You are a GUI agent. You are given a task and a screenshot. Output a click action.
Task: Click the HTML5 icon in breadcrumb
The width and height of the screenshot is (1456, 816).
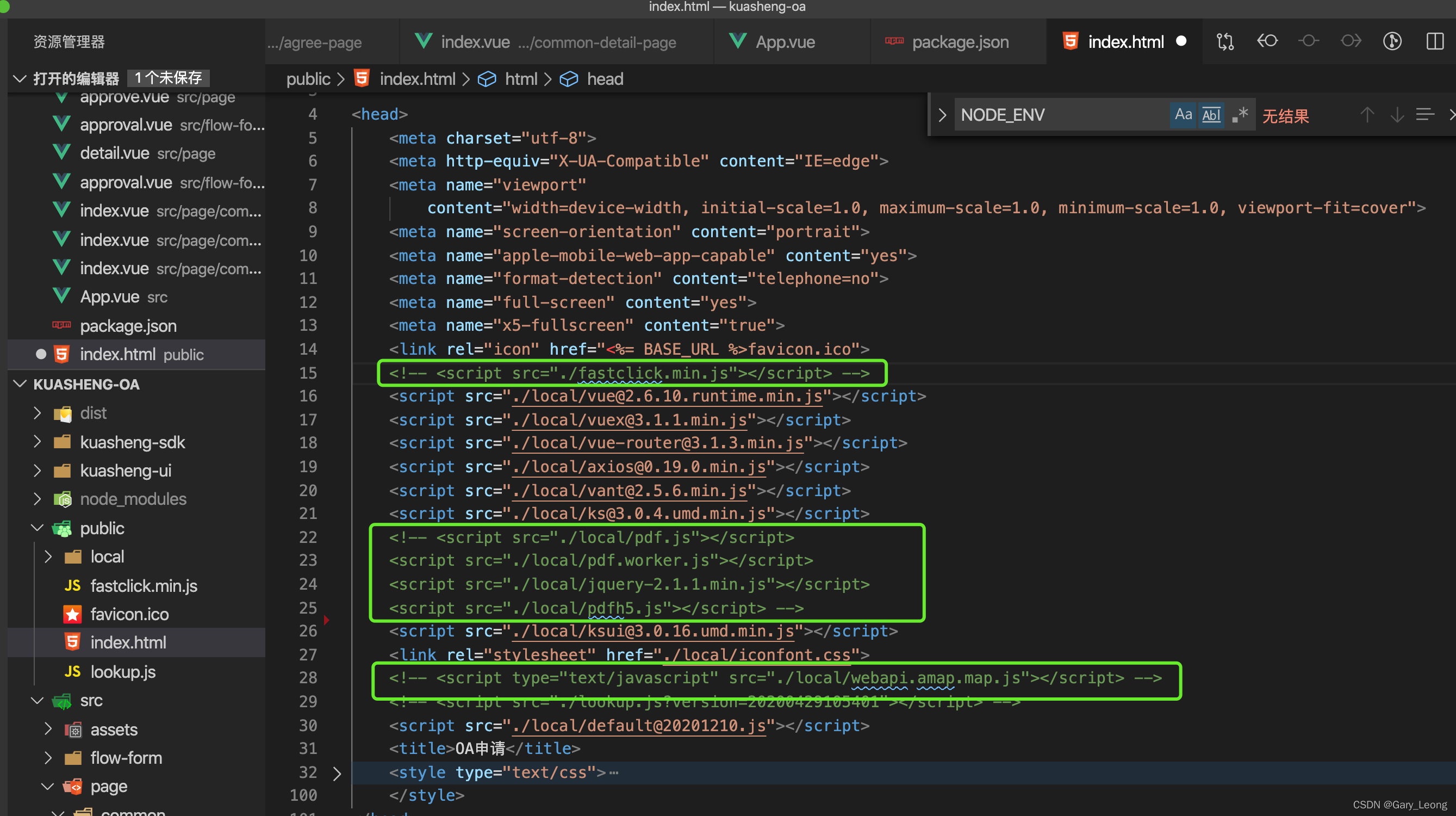[x=362, y=78]
